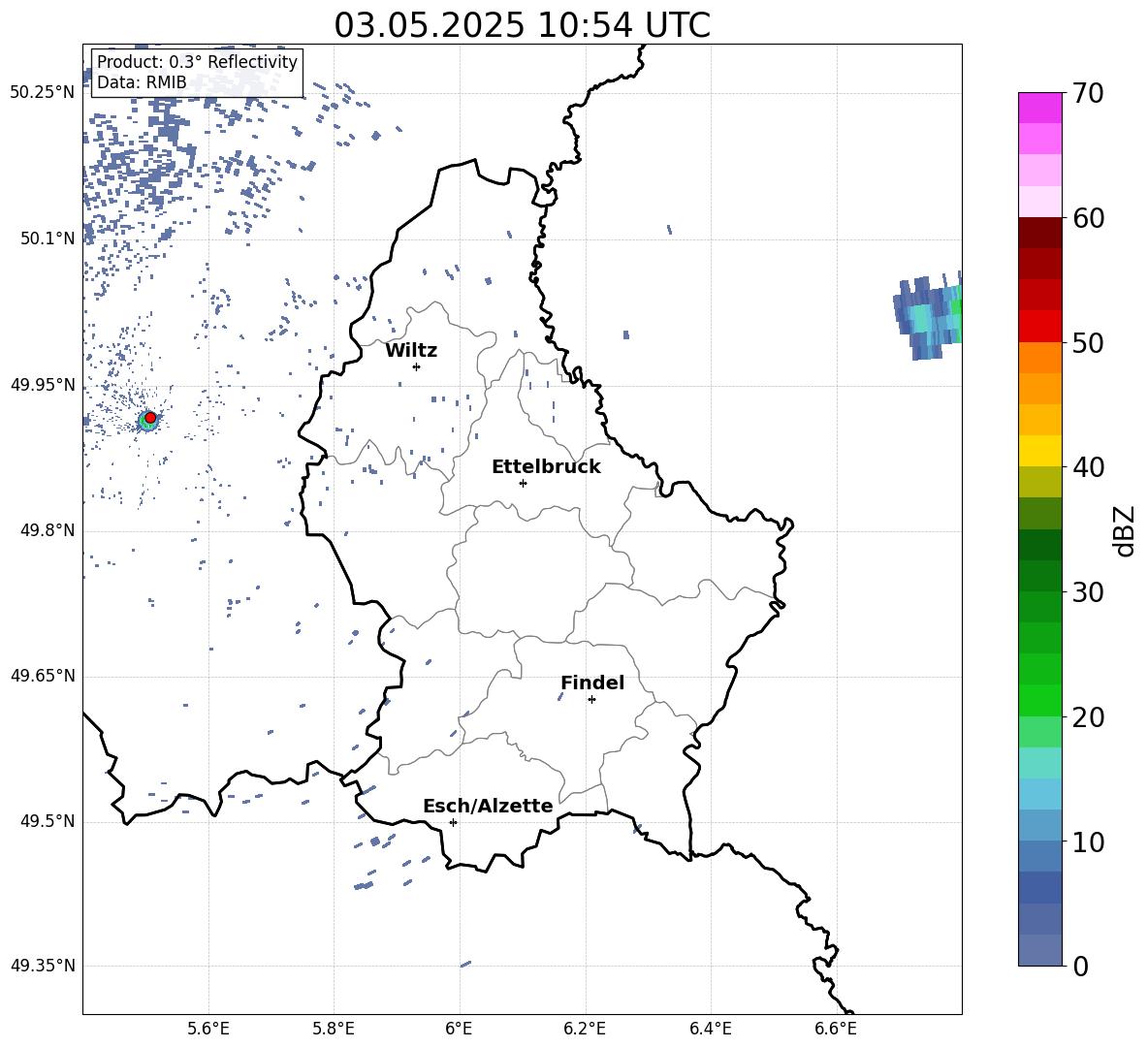Click the magenta 68-70 dBZ colorbar segment
Viewport: 1148px width, 1048px height.
click(x=1040, y=109)
